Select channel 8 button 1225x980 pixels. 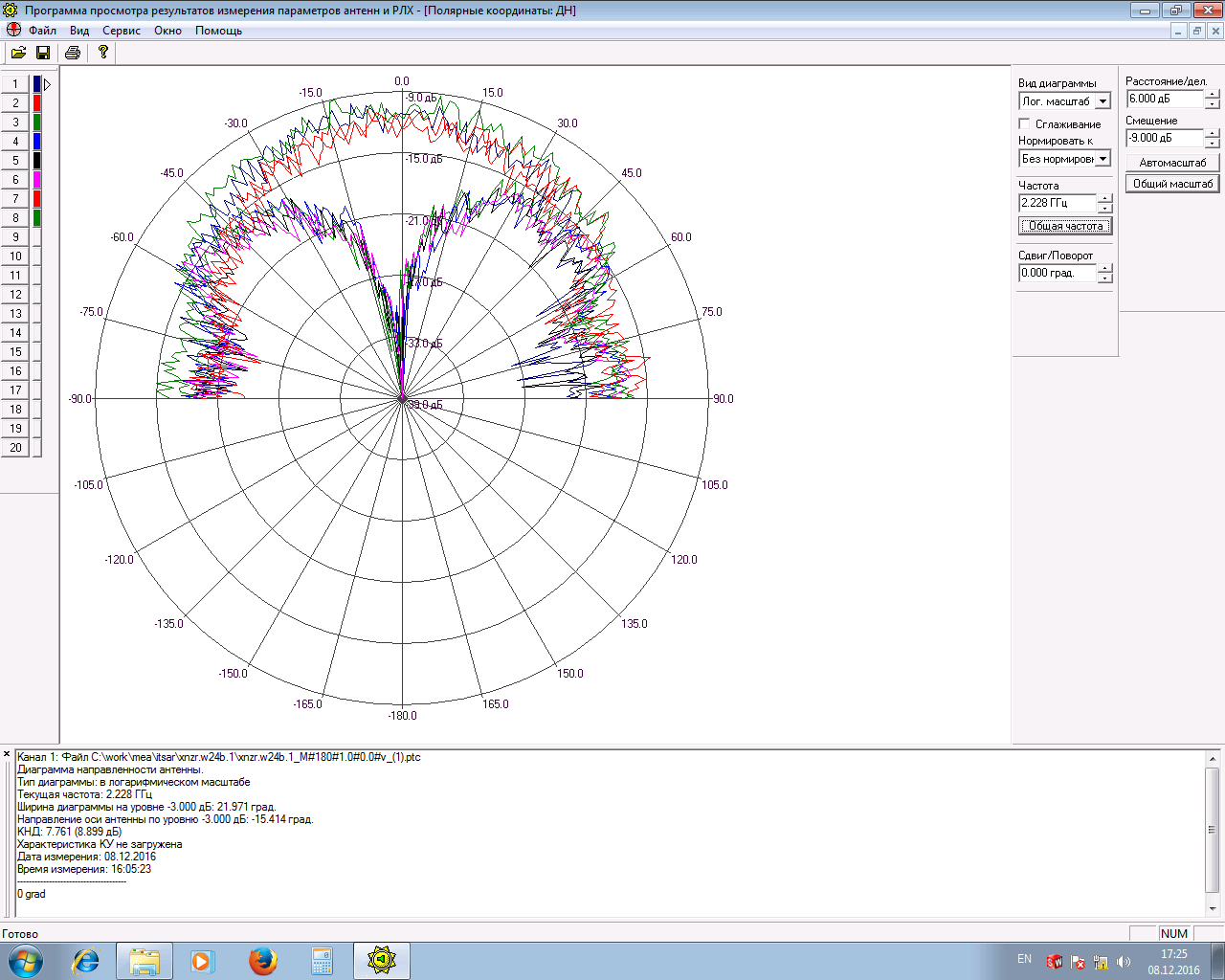(15, 218)
